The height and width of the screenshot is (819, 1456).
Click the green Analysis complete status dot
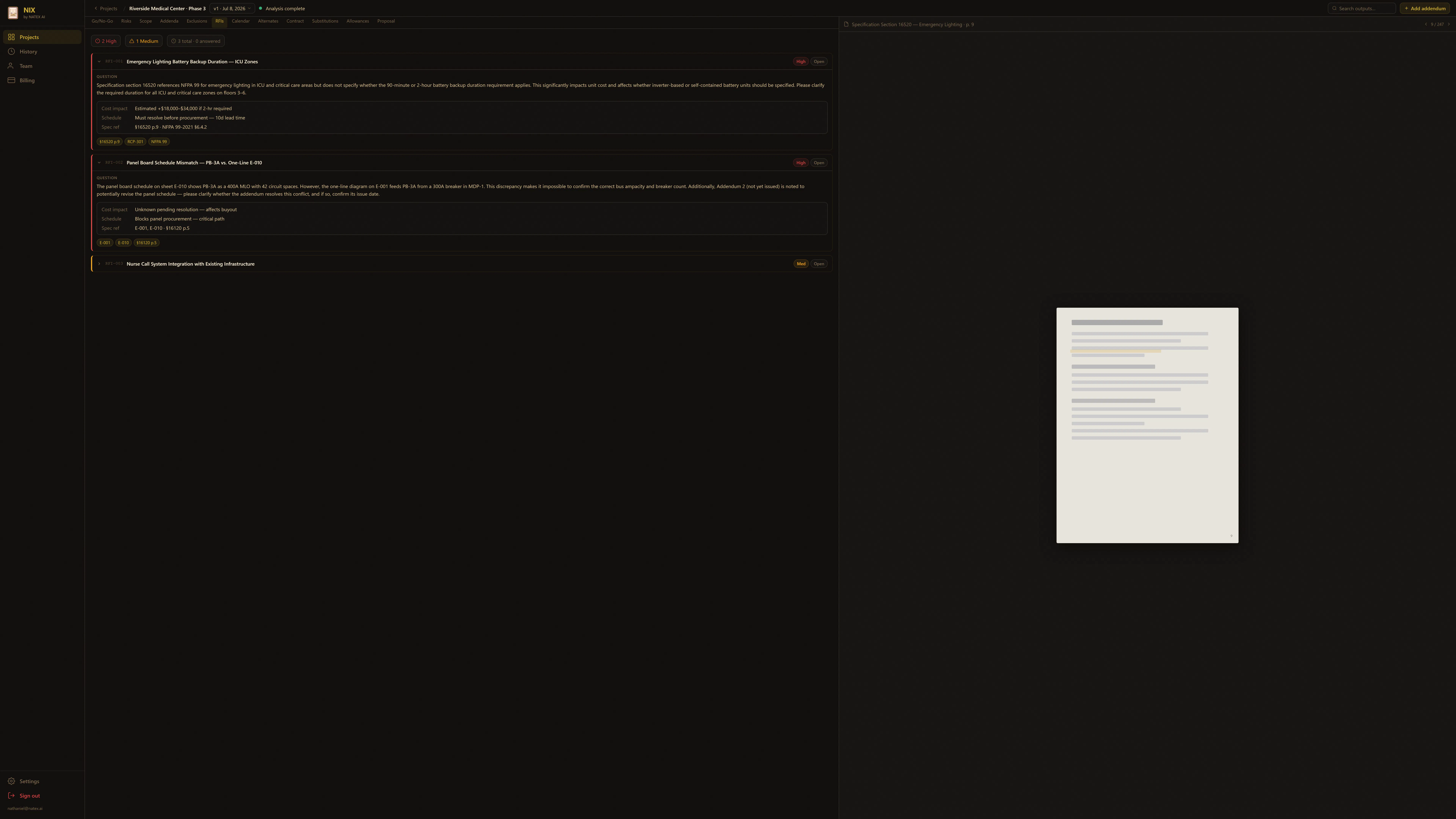[260, 9]
